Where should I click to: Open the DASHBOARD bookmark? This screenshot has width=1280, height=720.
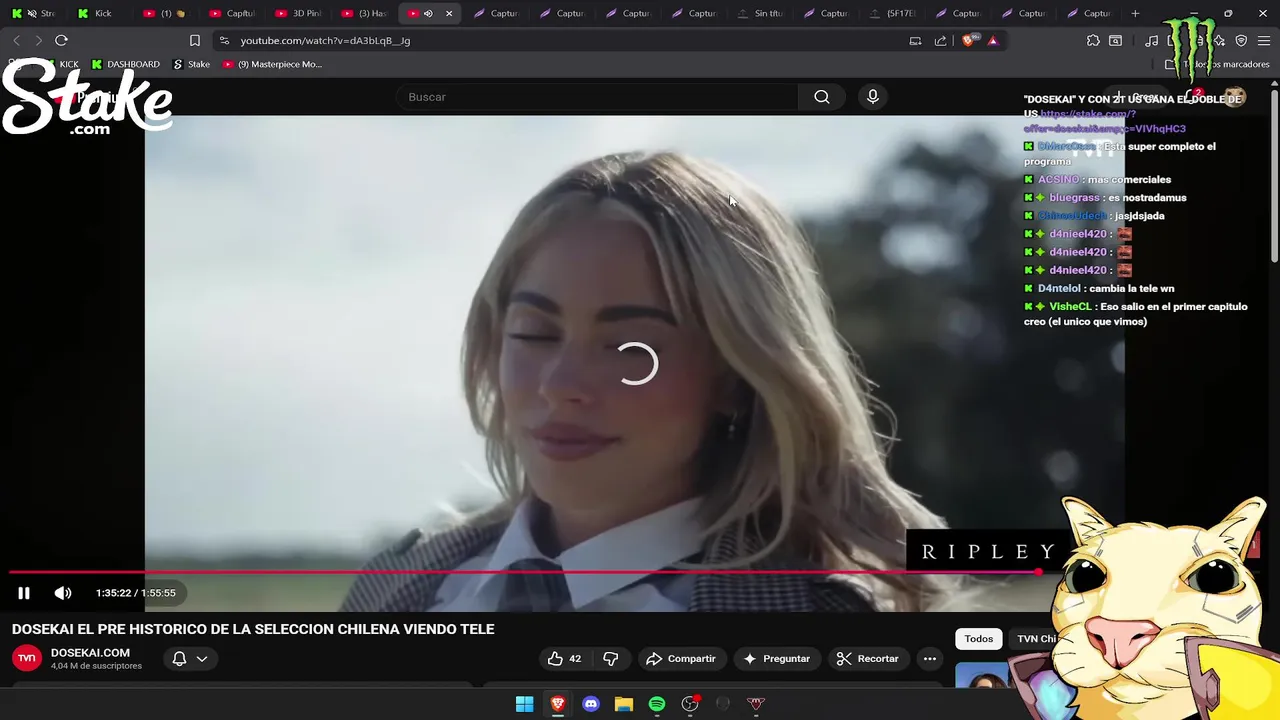pos(125,64)
